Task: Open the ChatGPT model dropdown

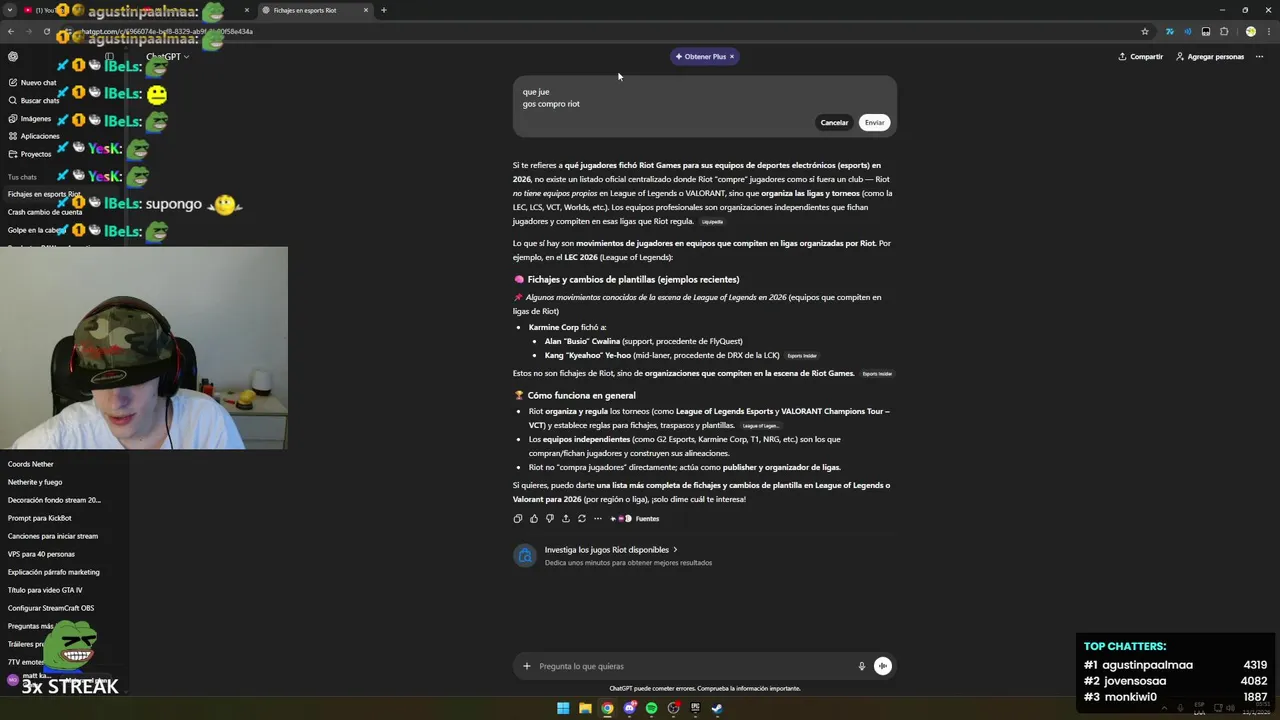Action: [x=168, y=57]
